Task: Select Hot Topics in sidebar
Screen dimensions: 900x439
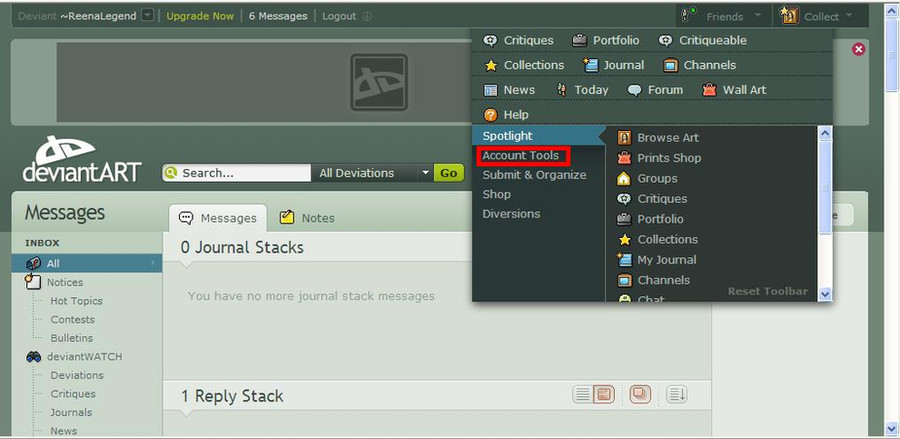Action: pyautogui.click(x=76, y=301)
